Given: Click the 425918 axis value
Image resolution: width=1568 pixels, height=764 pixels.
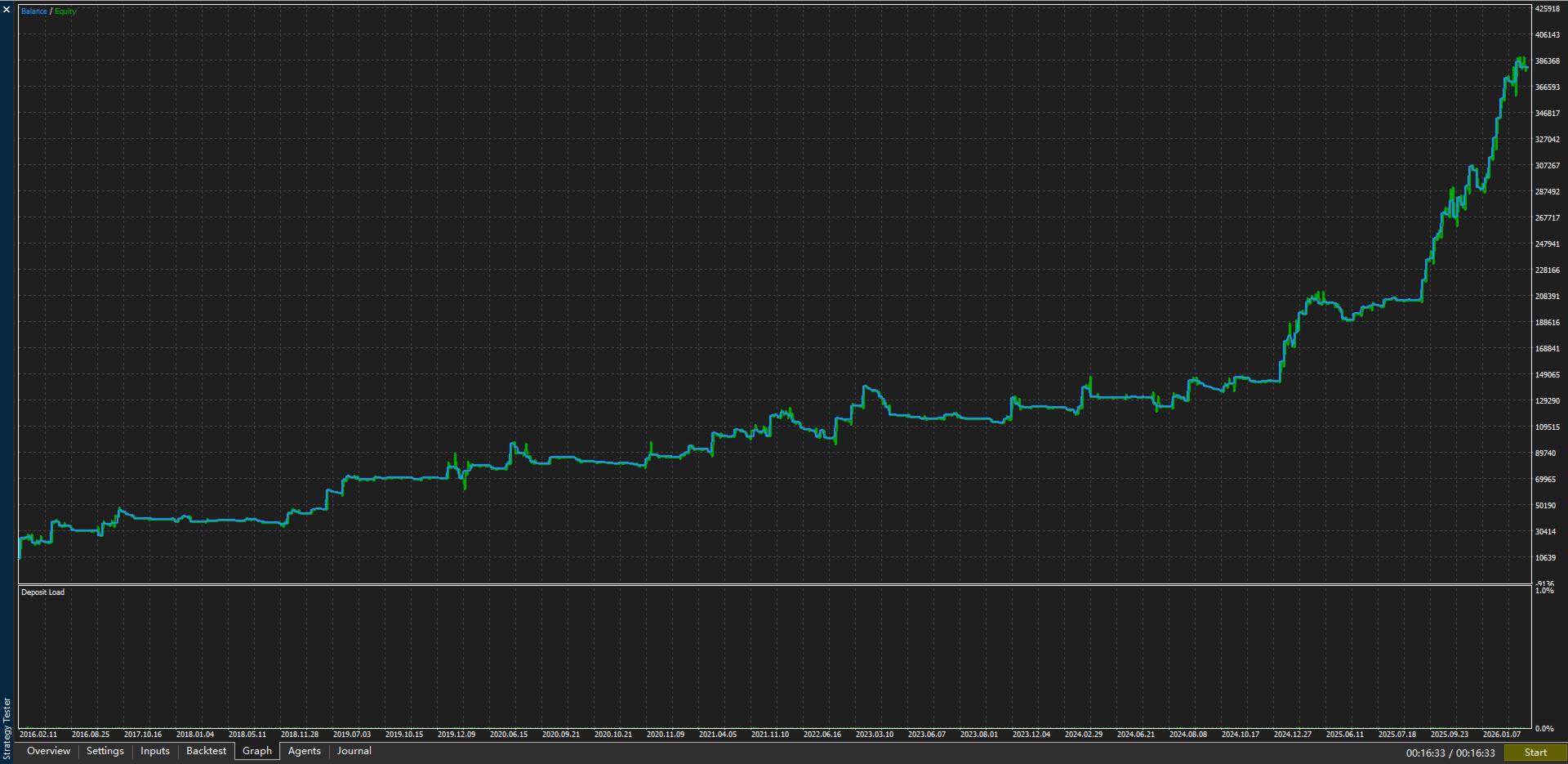Looking at the screenshot, I should tap(1548, 9).
